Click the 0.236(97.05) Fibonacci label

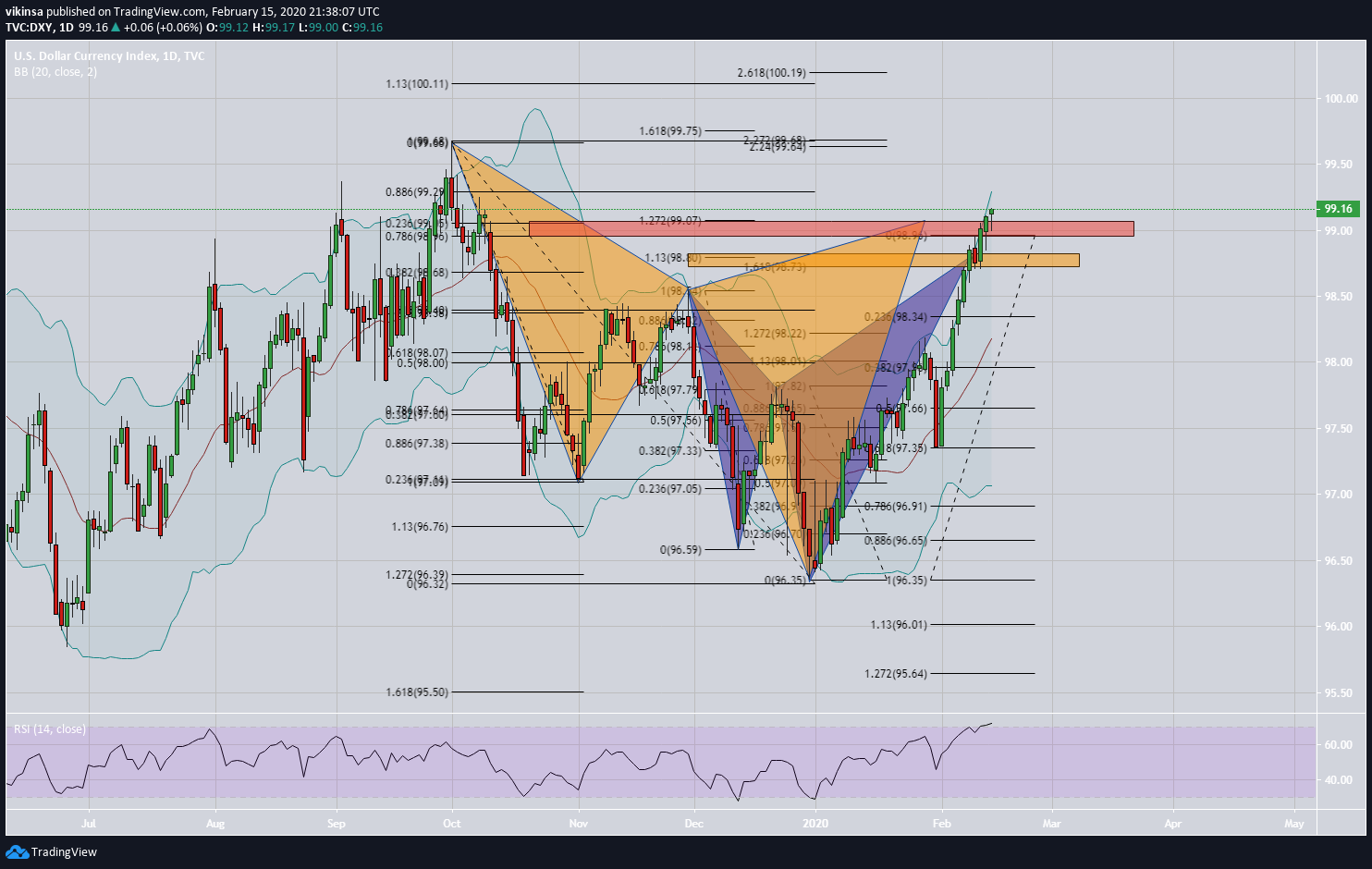pyautogui.click(x=670, y=489)
